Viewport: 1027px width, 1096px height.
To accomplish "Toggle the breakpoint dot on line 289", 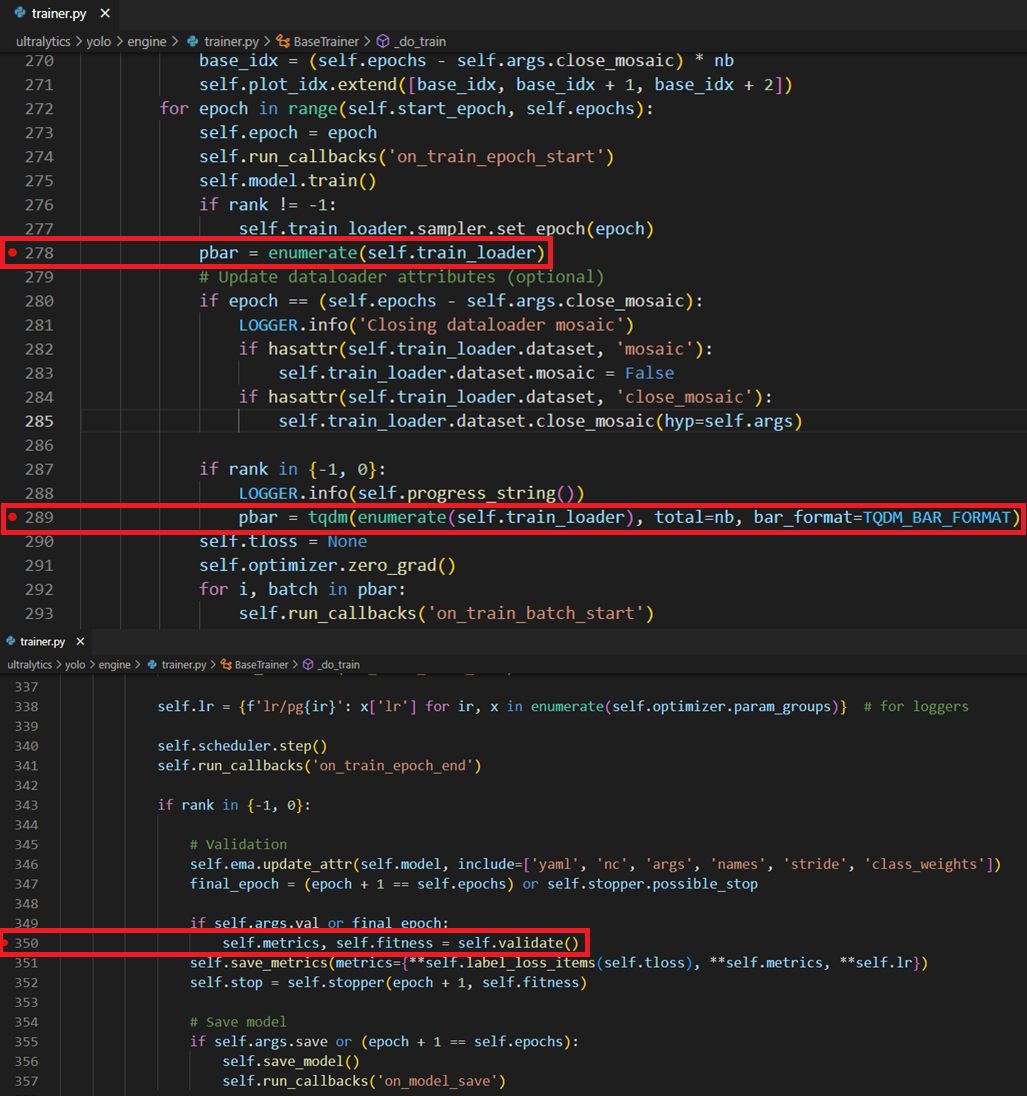I will [x=12, y=517].
